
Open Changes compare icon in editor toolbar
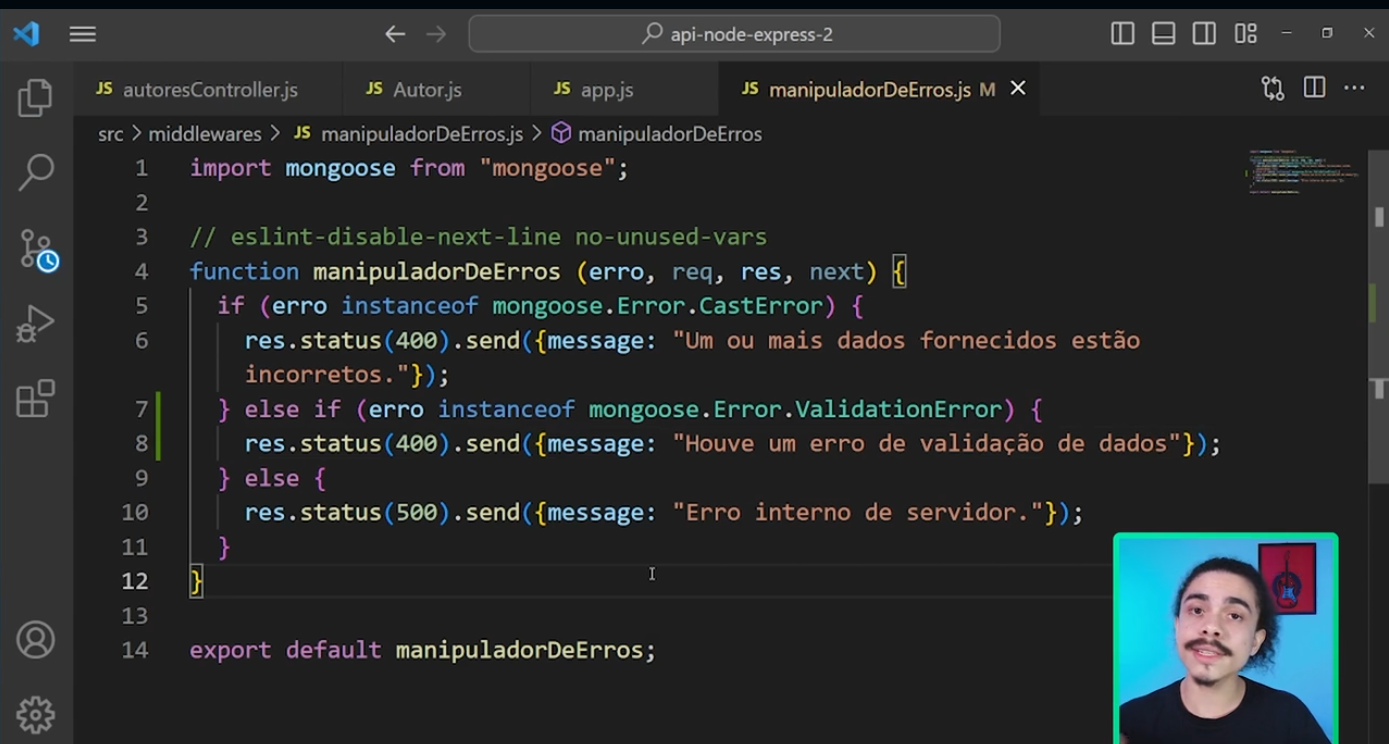coord(1273,89)
